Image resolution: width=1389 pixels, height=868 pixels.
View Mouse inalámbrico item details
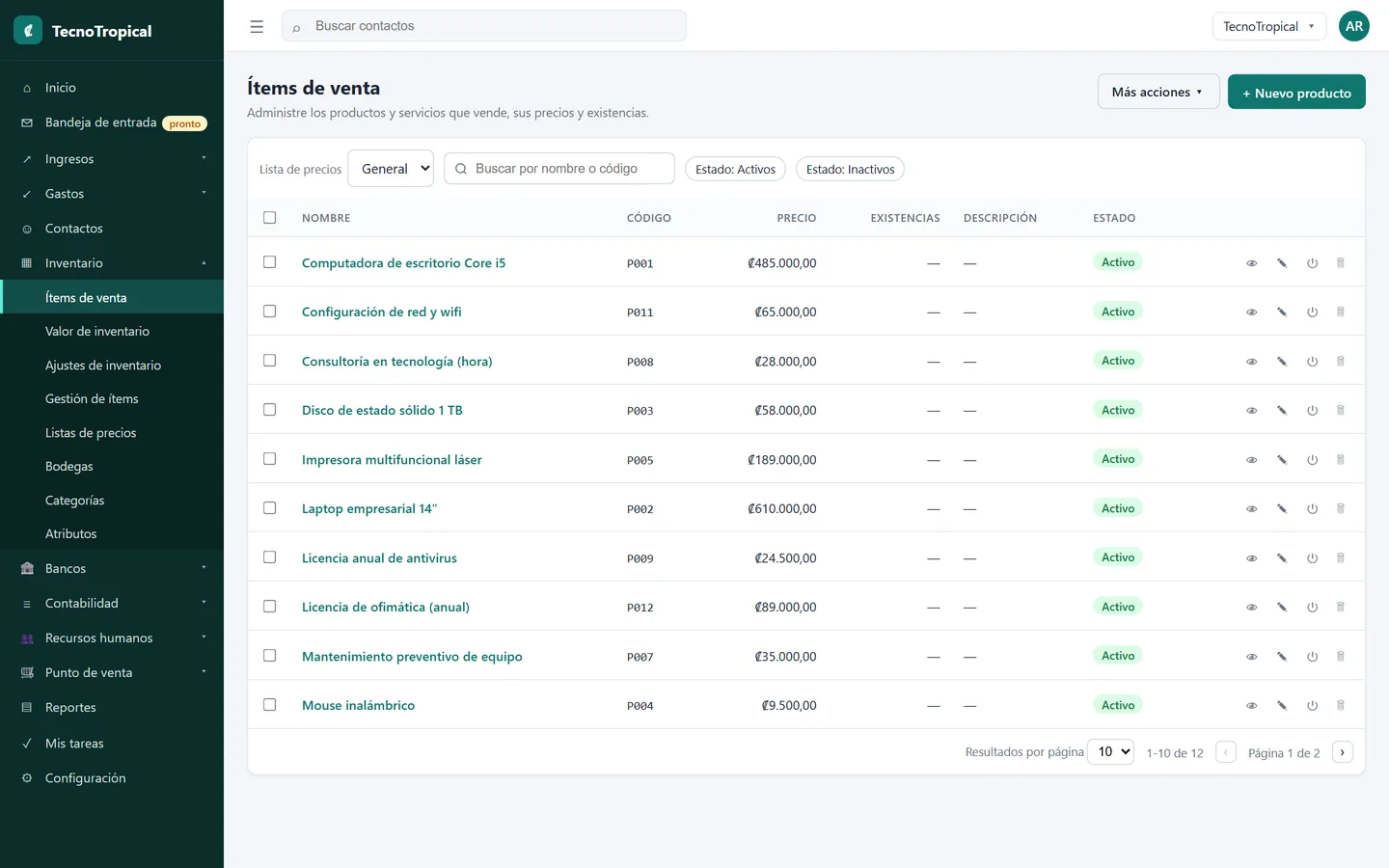[1251, 706]
